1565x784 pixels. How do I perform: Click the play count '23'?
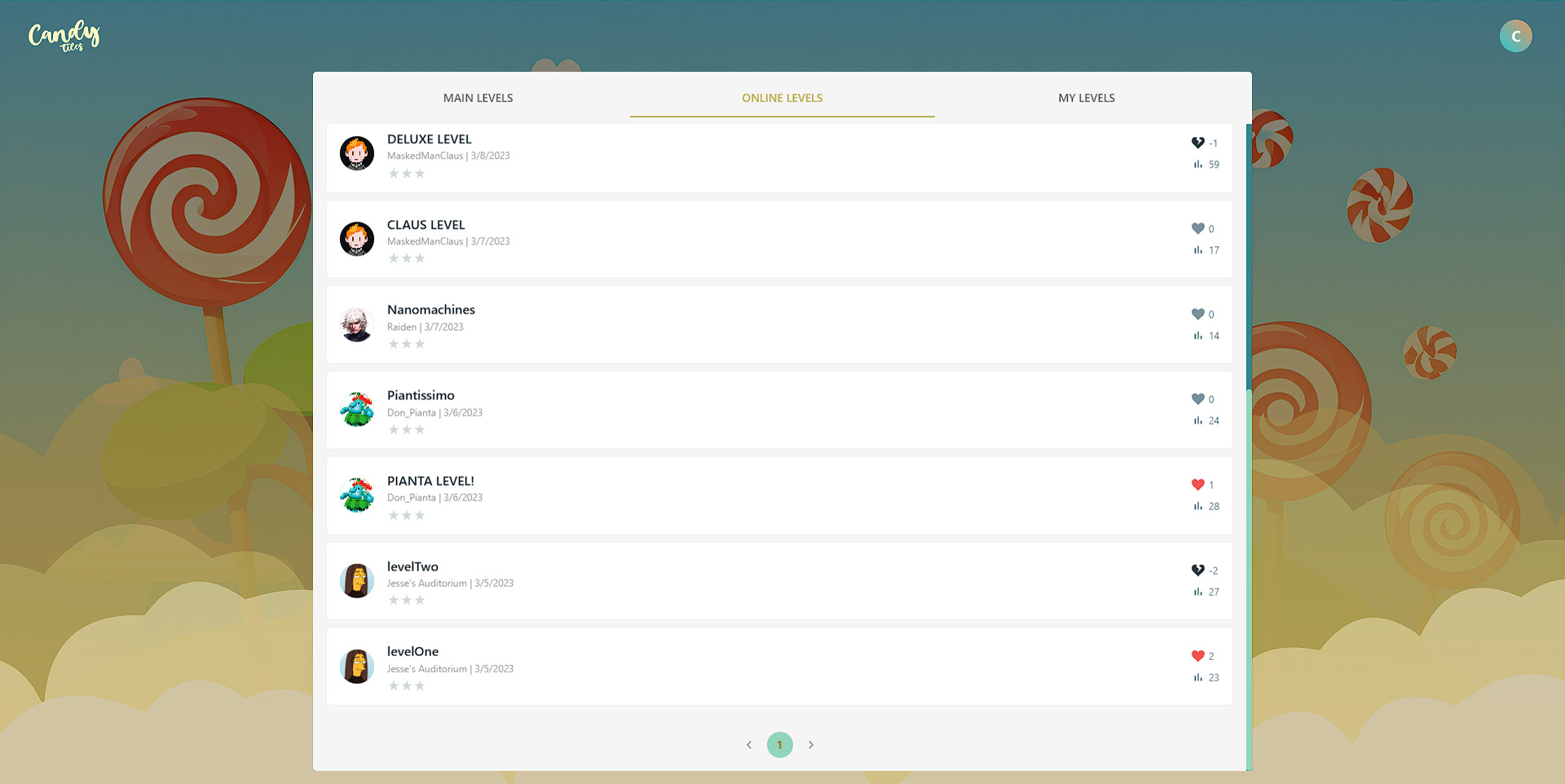1214,677
